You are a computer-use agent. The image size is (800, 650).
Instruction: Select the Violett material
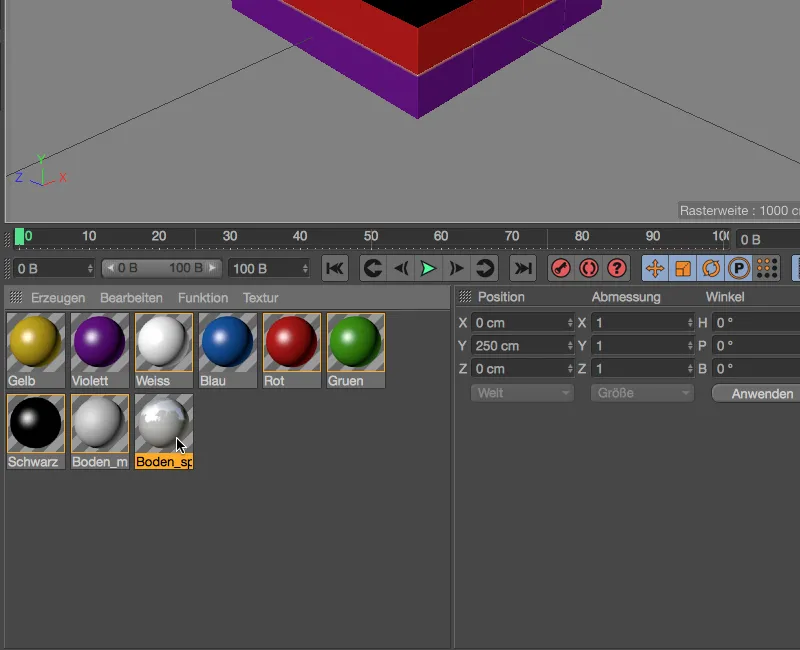(99, 351)
